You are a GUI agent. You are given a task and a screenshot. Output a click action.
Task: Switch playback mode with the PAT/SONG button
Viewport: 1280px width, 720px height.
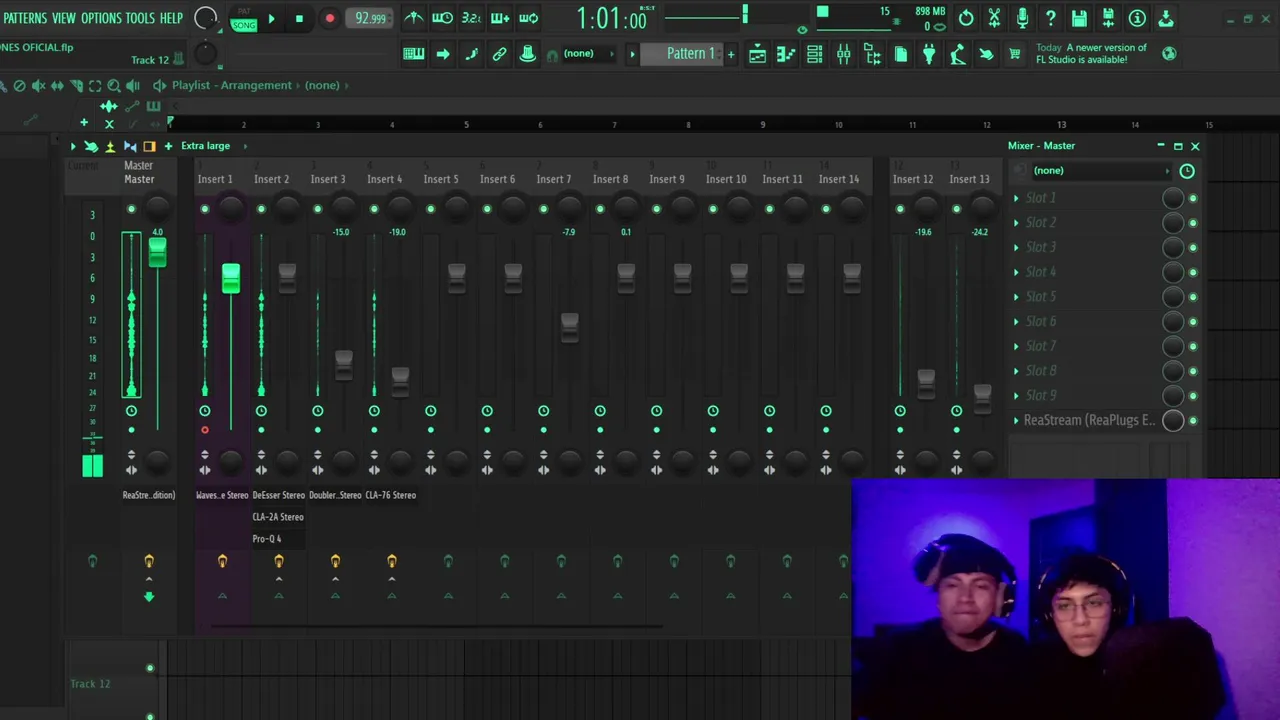point(244,19)
